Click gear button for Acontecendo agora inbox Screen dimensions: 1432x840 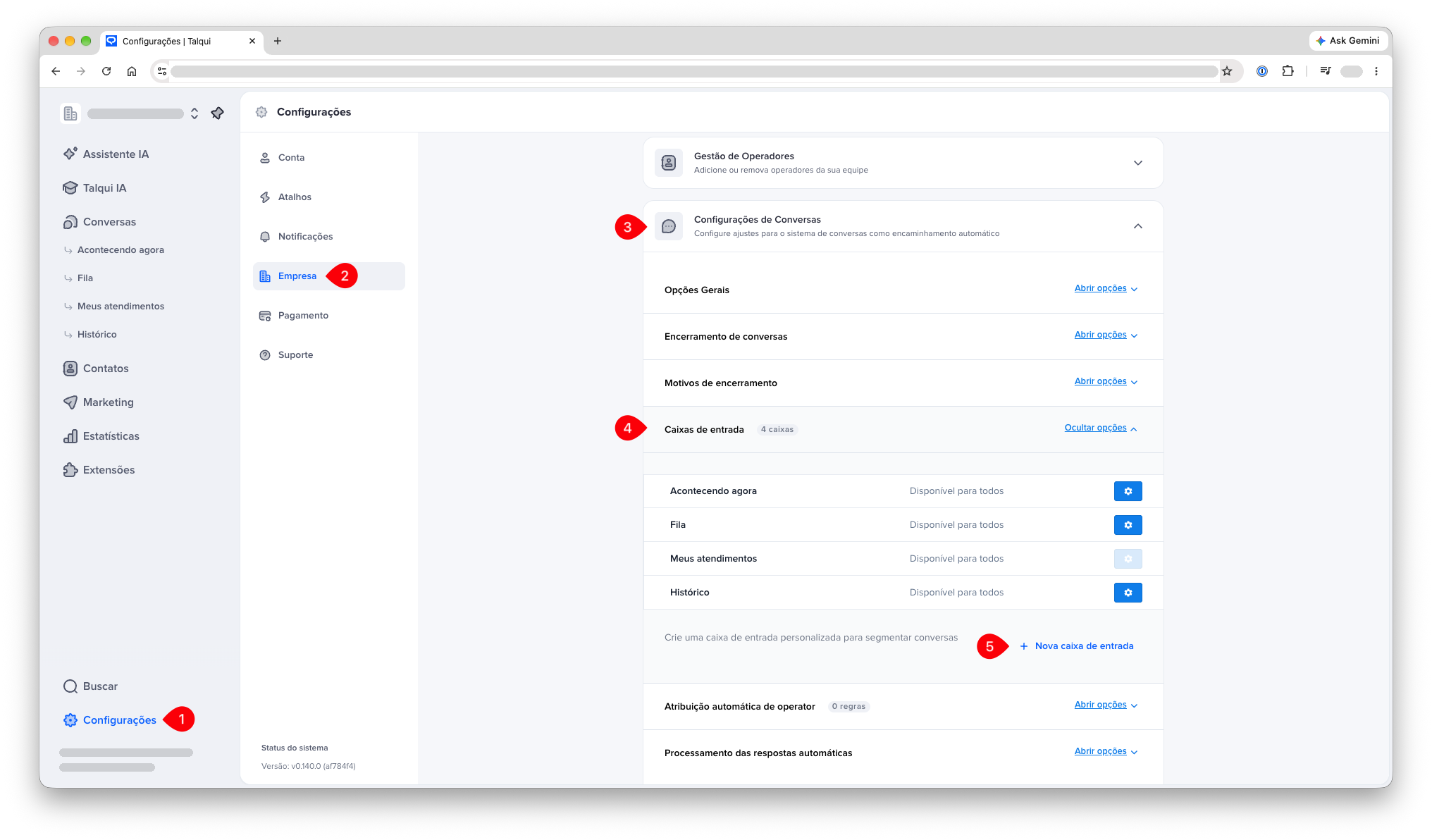point(1128,491)
